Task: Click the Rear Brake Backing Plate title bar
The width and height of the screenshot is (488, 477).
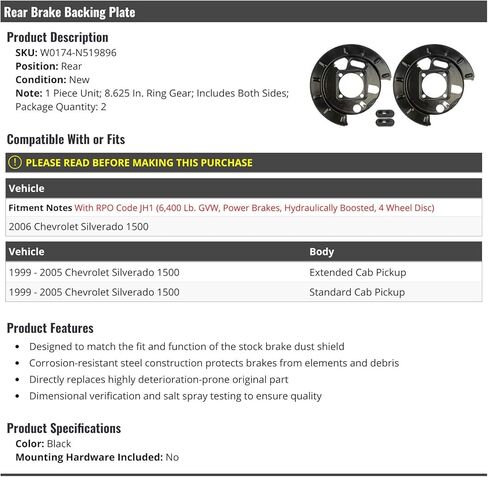Action: click(244, 12)
